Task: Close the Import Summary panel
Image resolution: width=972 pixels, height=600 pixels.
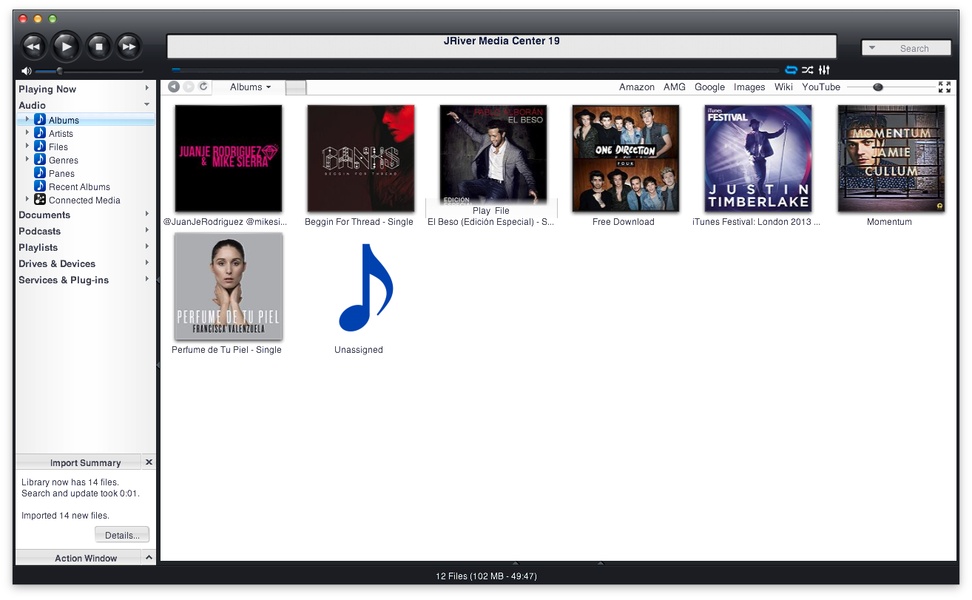Action: (x=149, y=462)
